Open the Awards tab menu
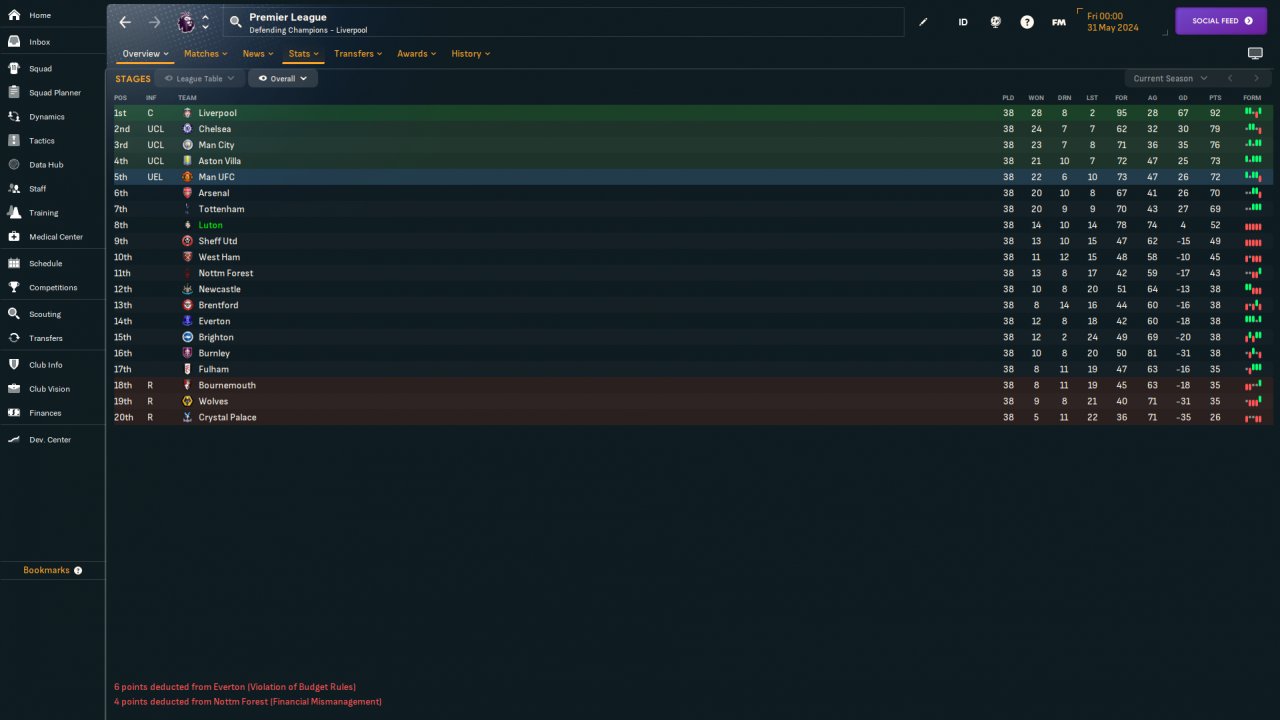This screenshot has height=720, width=1280. [x=417, y=54]
